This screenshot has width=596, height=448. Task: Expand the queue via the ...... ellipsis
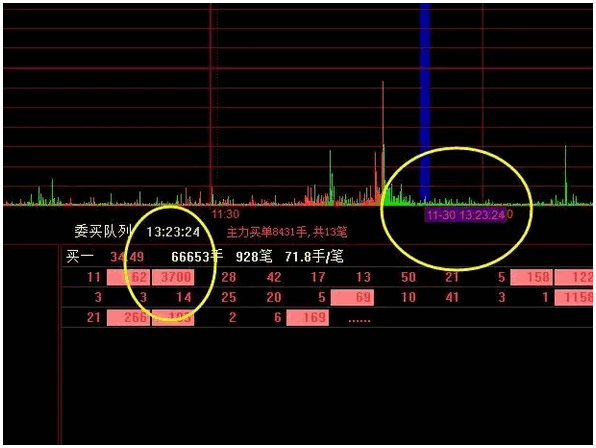click(359, 320)
